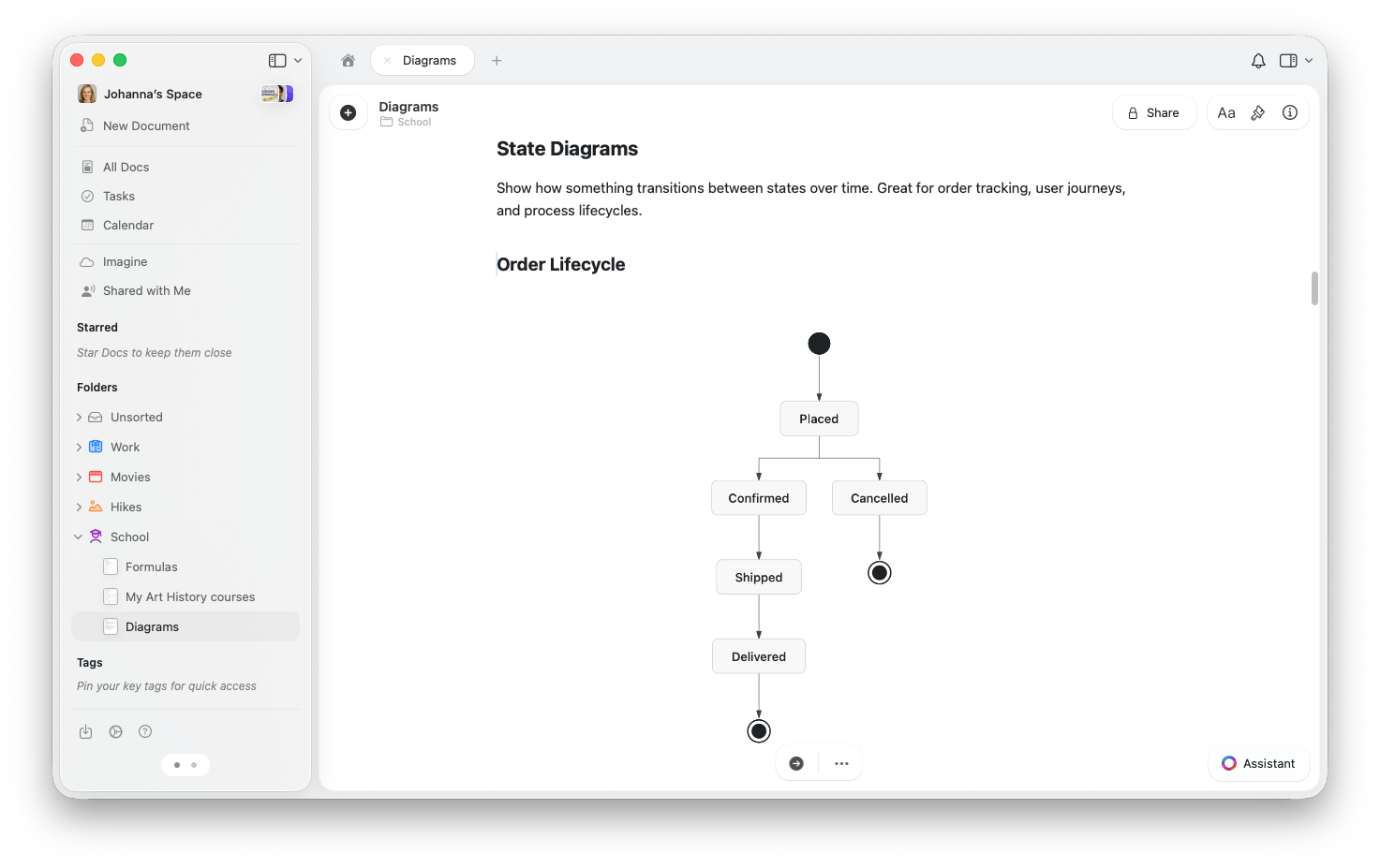Open help via the question mark icon
1380x868 pixels.
[145, 731]
